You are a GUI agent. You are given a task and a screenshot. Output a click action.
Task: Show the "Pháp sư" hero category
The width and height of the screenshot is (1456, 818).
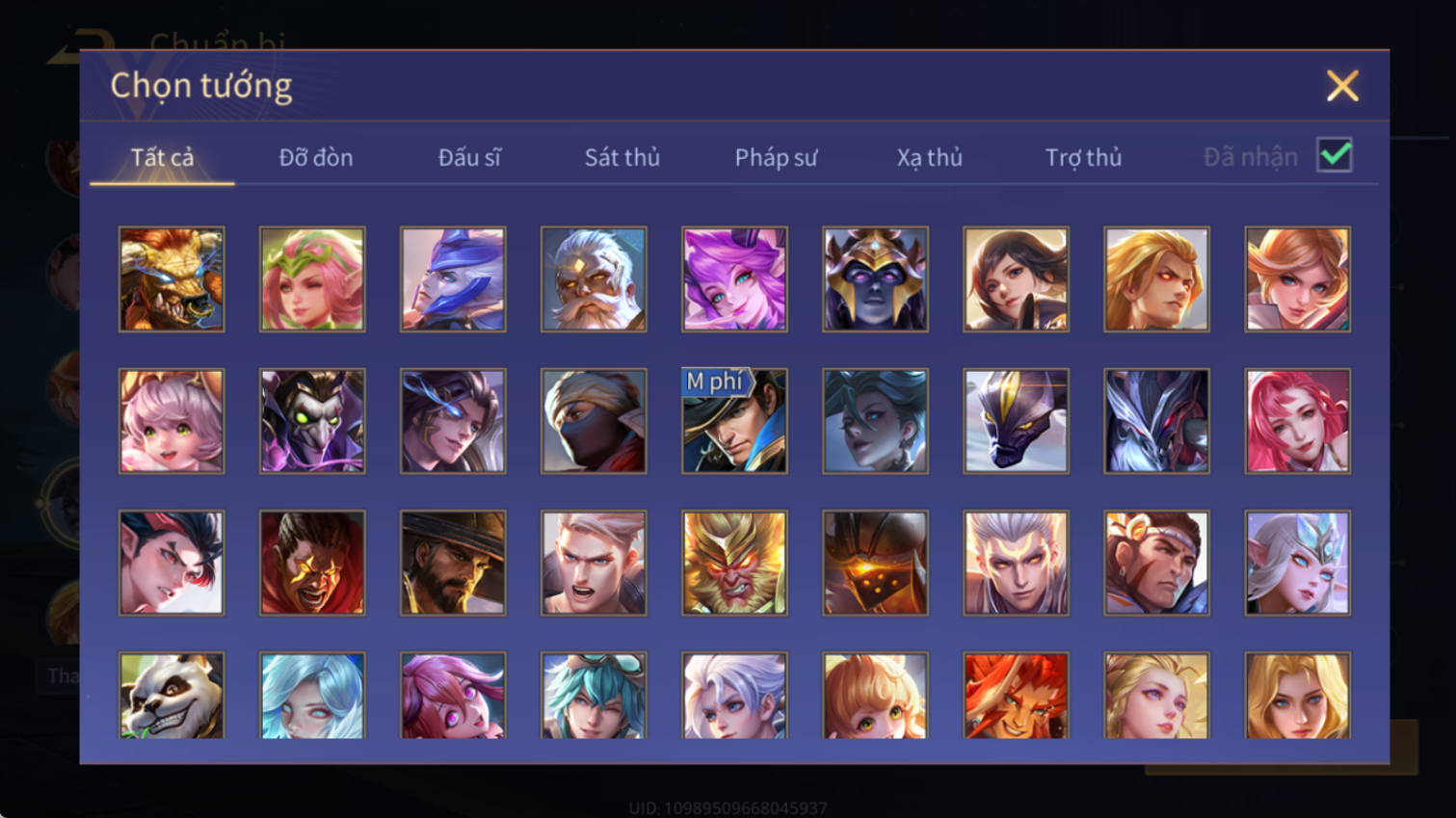coord(776,157)
